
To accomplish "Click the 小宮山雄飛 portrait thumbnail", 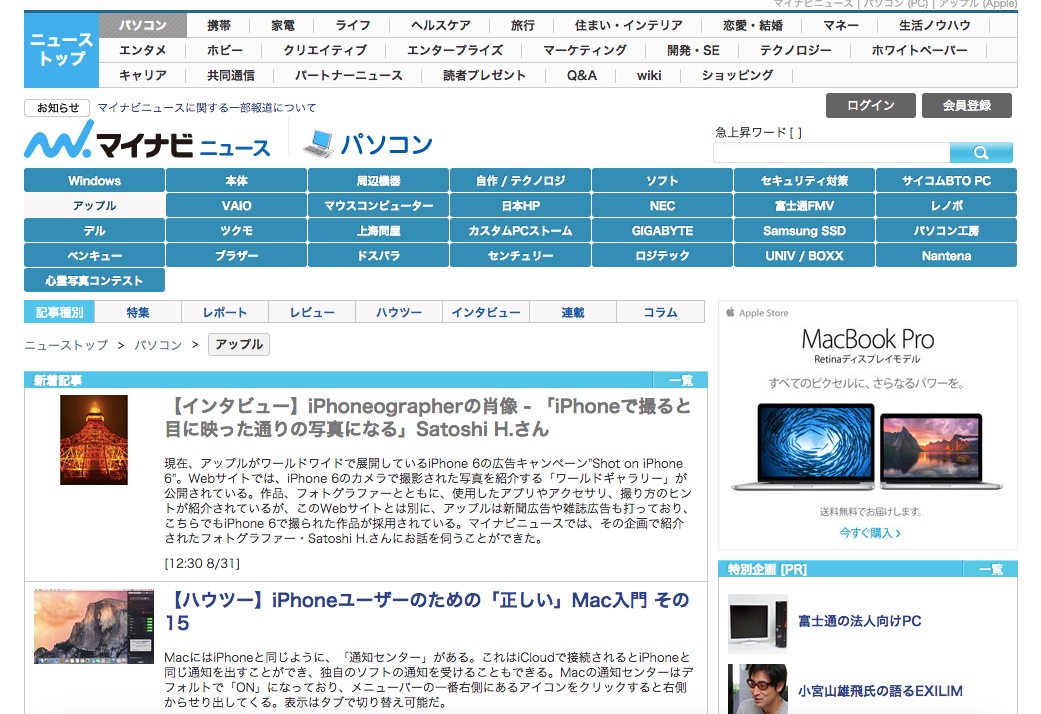I will pyautogui.click(x=758, y=689).
